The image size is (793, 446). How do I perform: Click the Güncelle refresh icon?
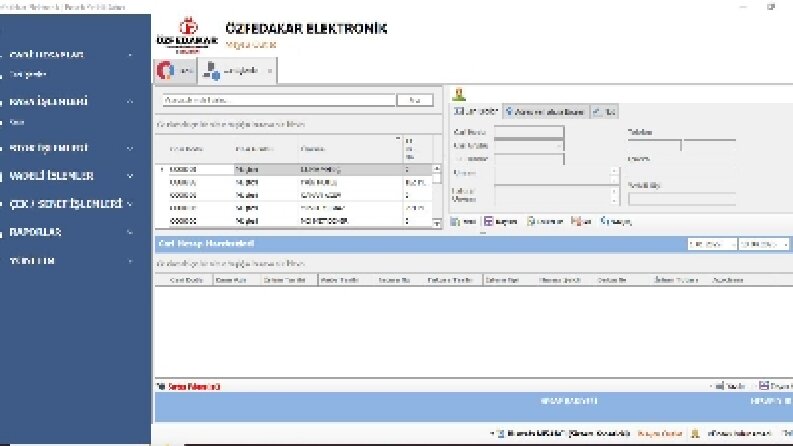coord(531,221)
